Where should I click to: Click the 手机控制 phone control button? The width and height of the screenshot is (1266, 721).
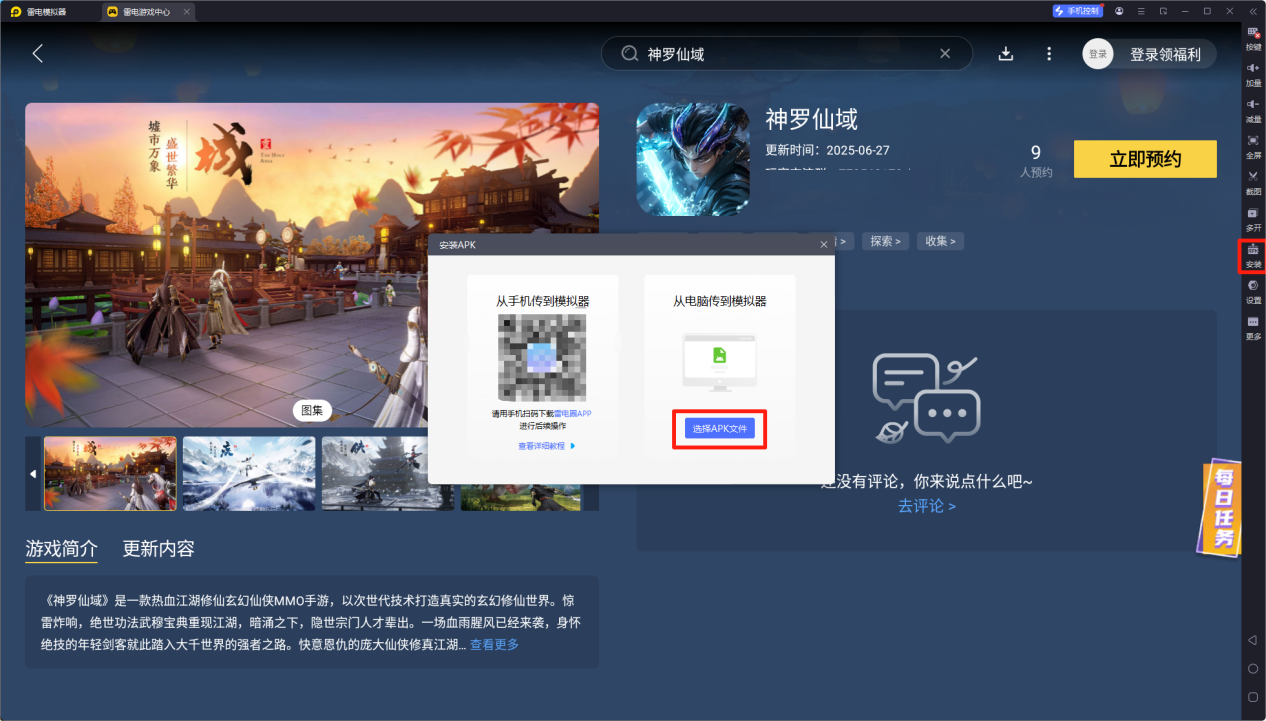pyautogui.click(x=1077, y=11)
